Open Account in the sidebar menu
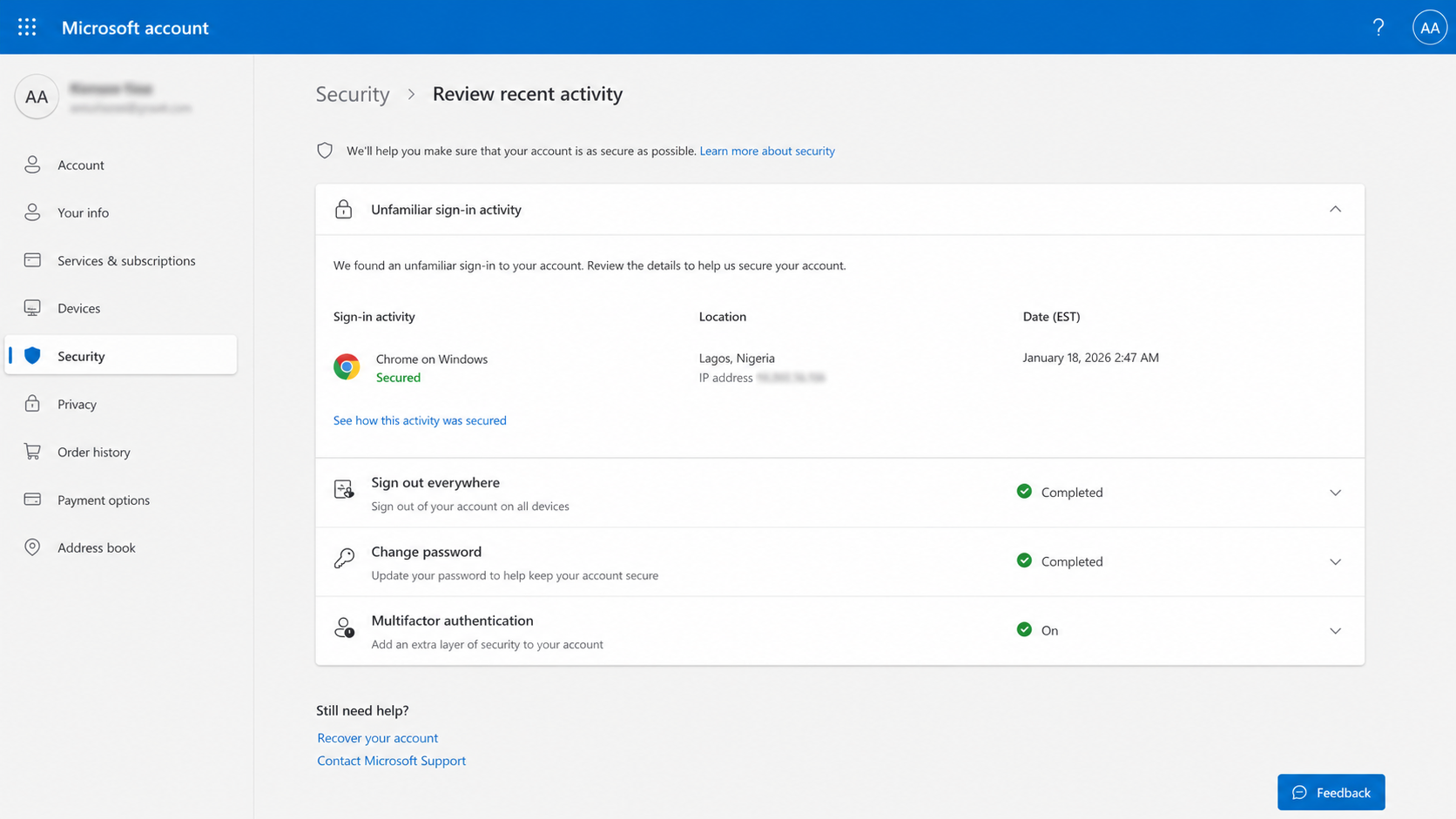This screenshot has height=819, width=1456. (x=121, y=164)
